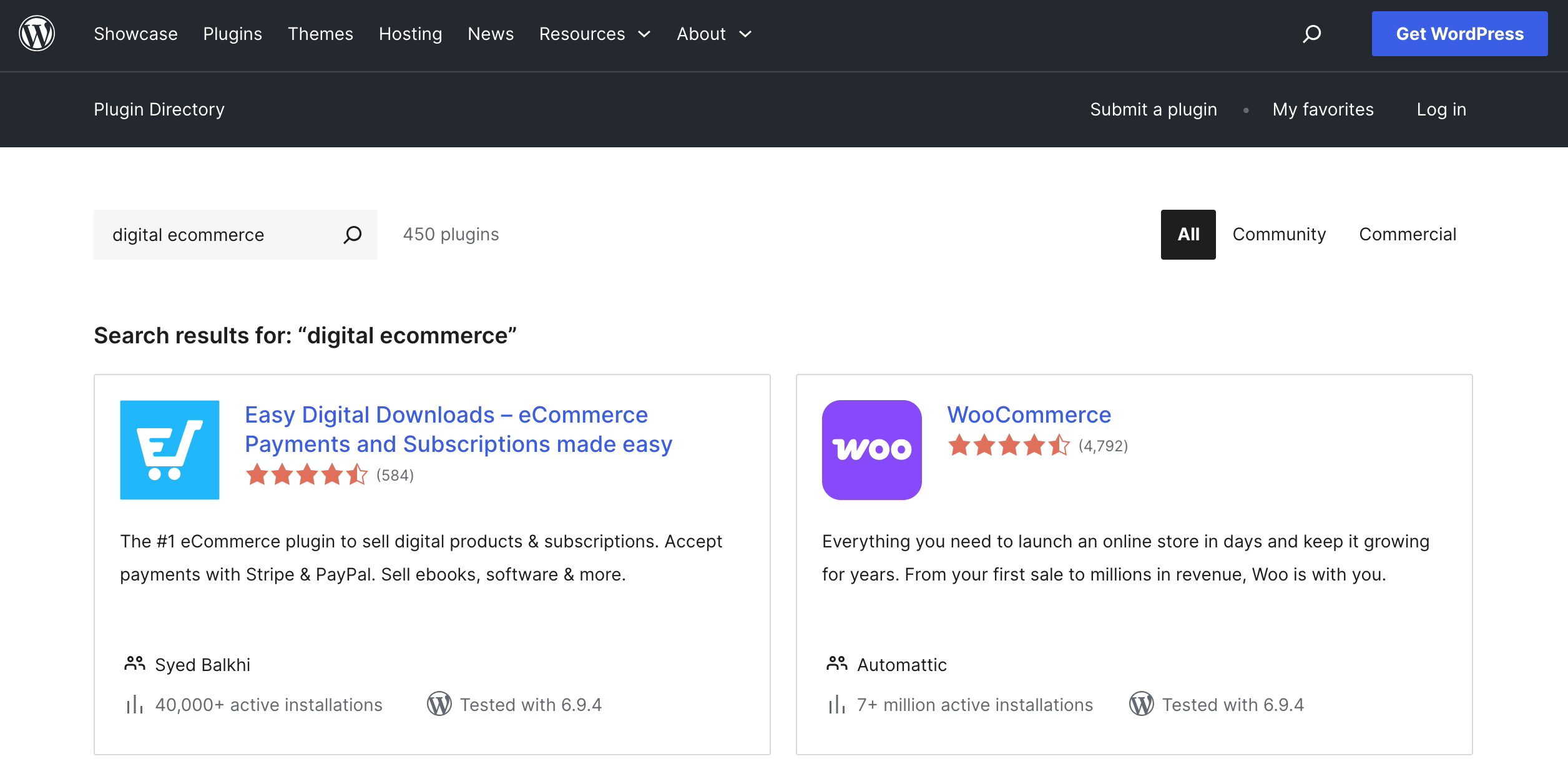
Task: Open the News menu item
Action: (x=491, y=34)
